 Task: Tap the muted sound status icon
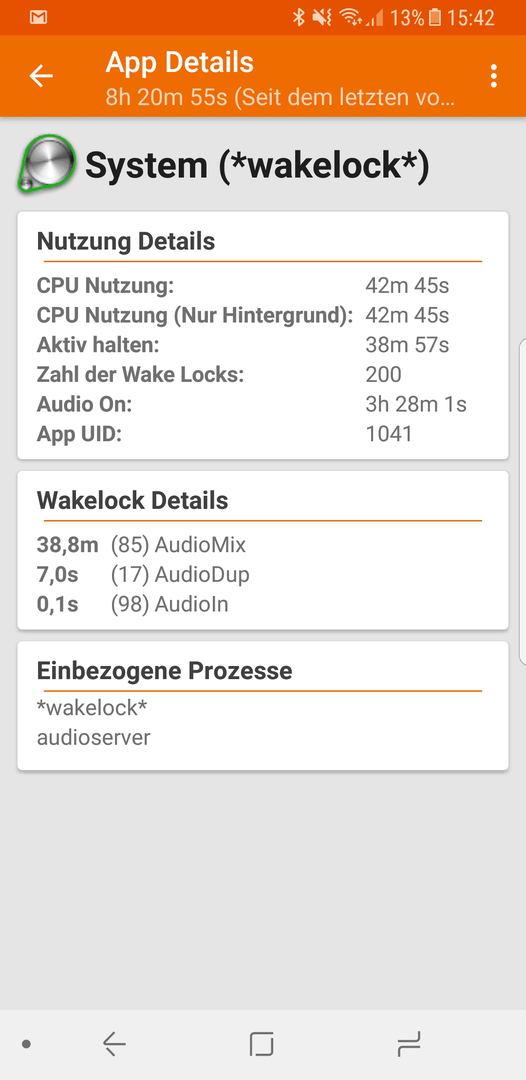pos(322,18)
